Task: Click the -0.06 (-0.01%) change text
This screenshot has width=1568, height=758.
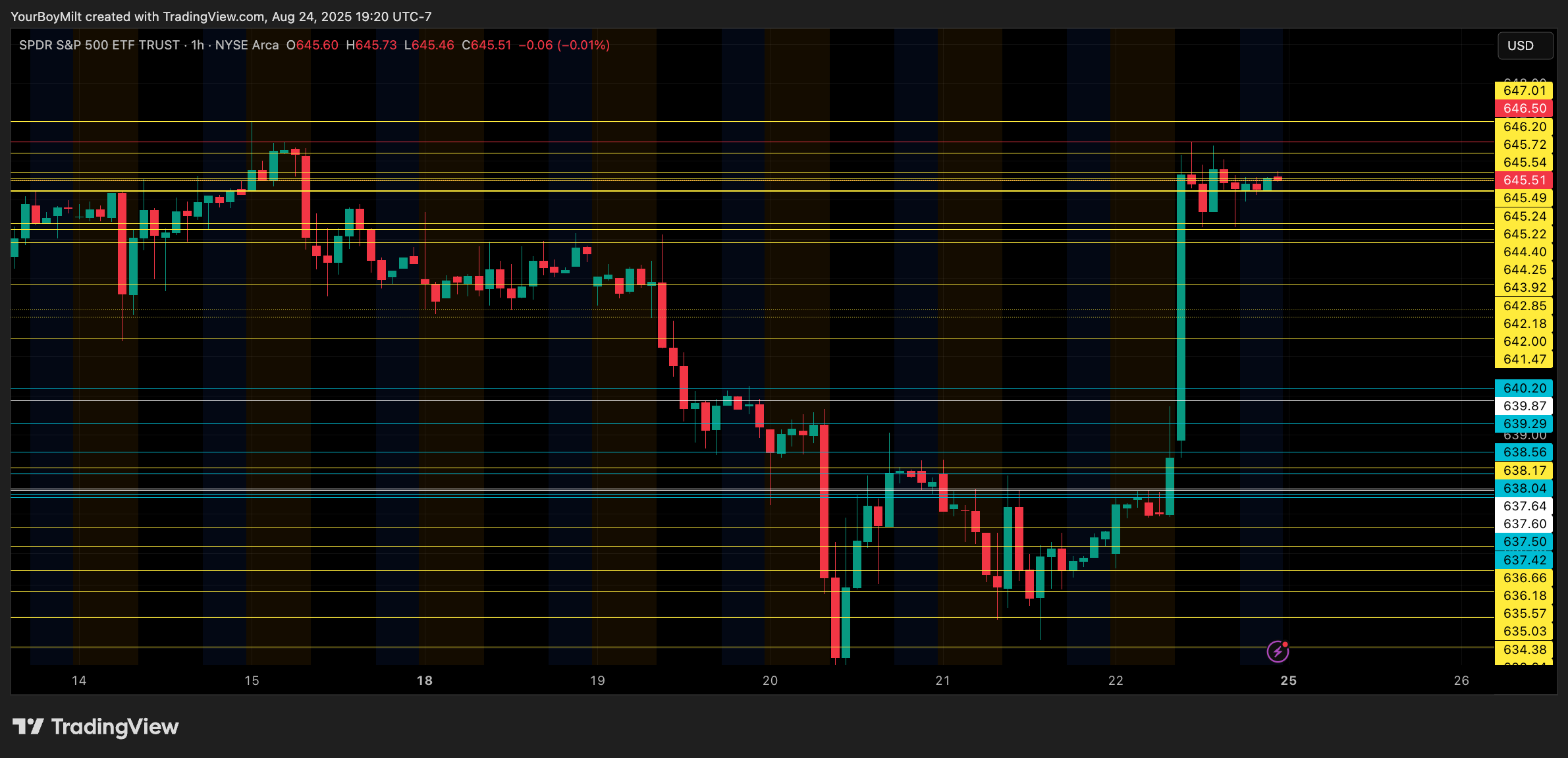Action: 564,45
